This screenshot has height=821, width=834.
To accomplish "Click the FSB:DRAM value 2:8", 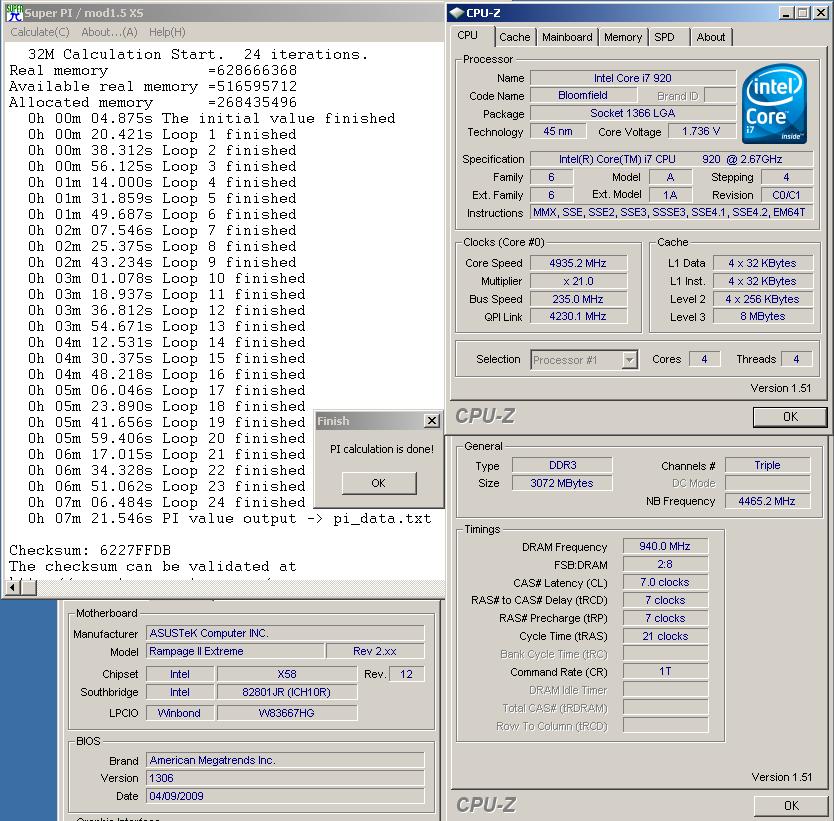I will click(665, 564).
